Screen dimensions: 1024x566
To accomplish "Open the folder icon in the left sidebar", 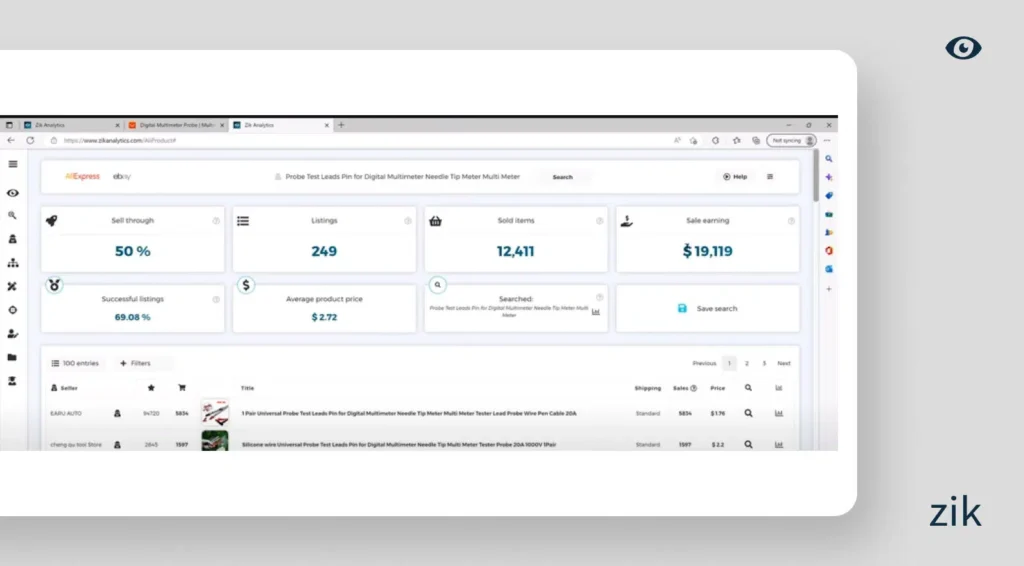I will pyautogui.click(x=12, y=357).
